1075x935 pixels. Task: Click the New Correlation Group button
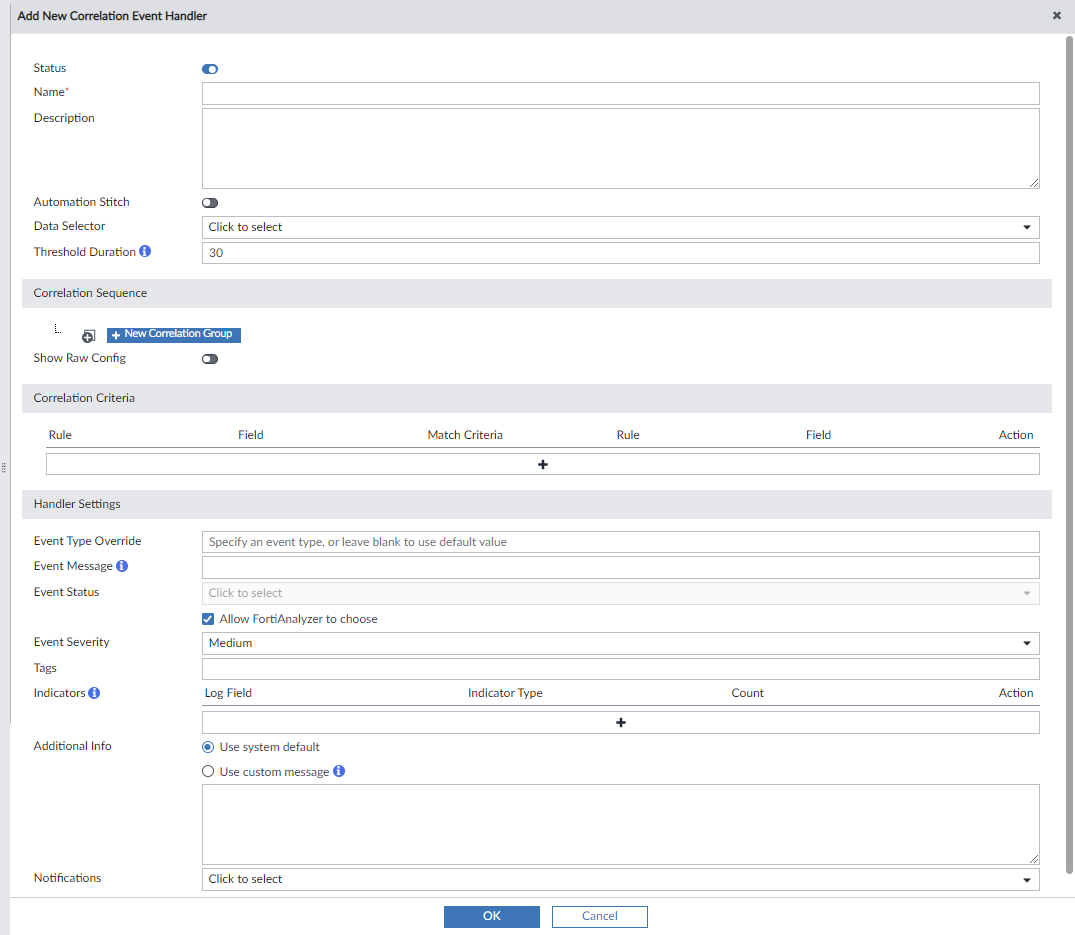[173, 335]
